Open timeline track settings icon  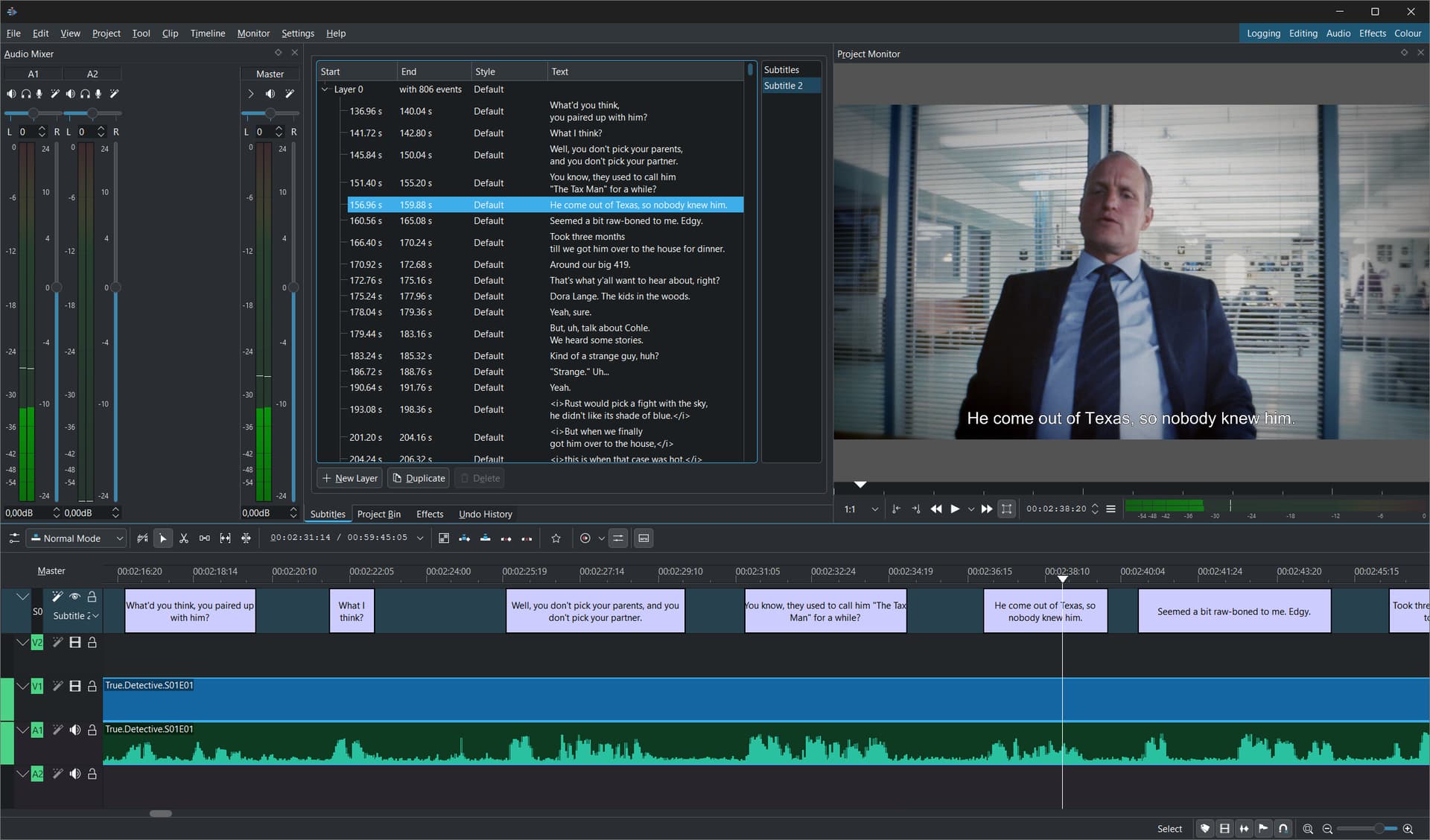click(x=14, y=538)
